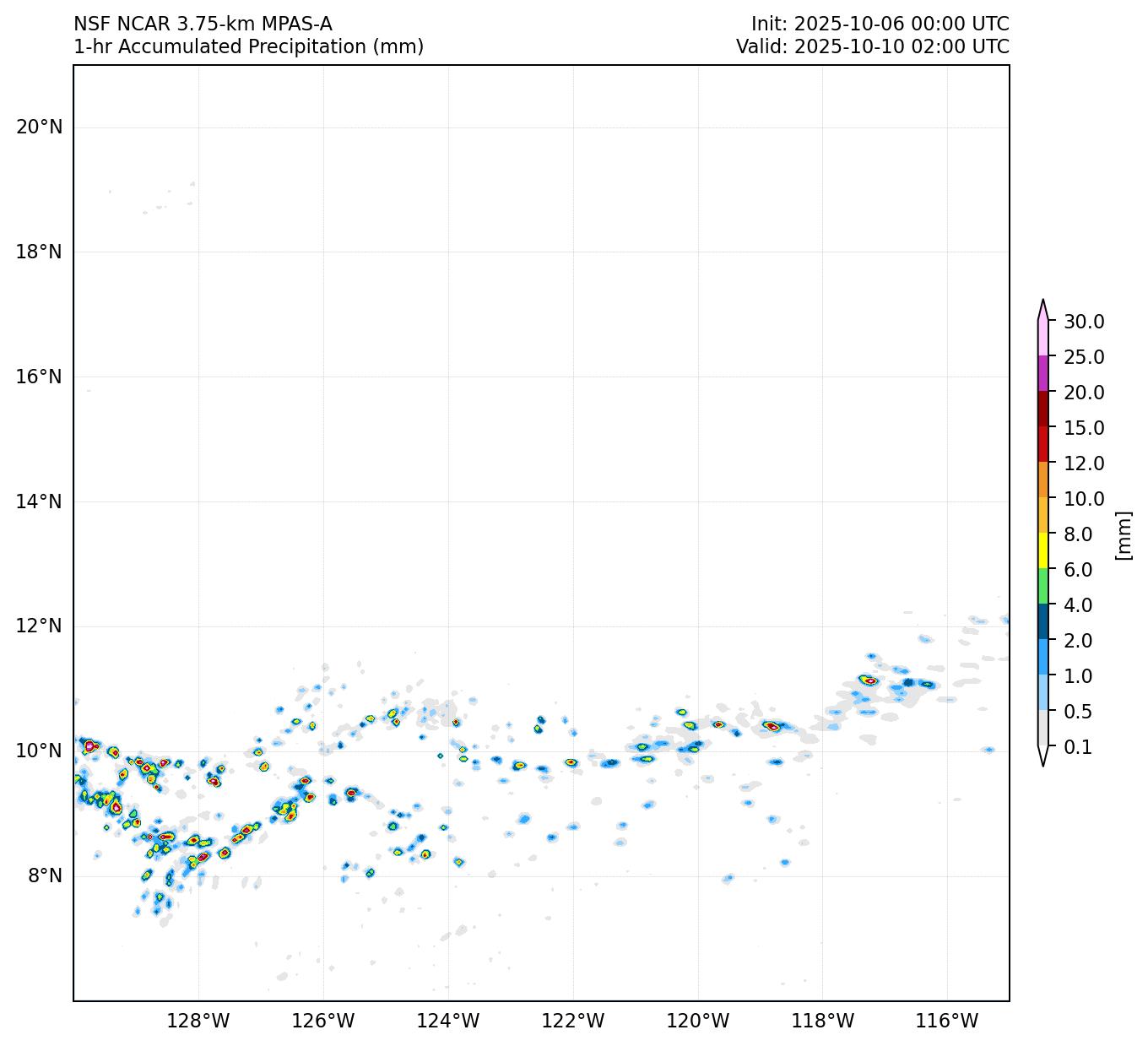1148x1046 pixels.
Task: Click the "Init: 2025-10-06 00:00 UTC" text
Action: 880,24
